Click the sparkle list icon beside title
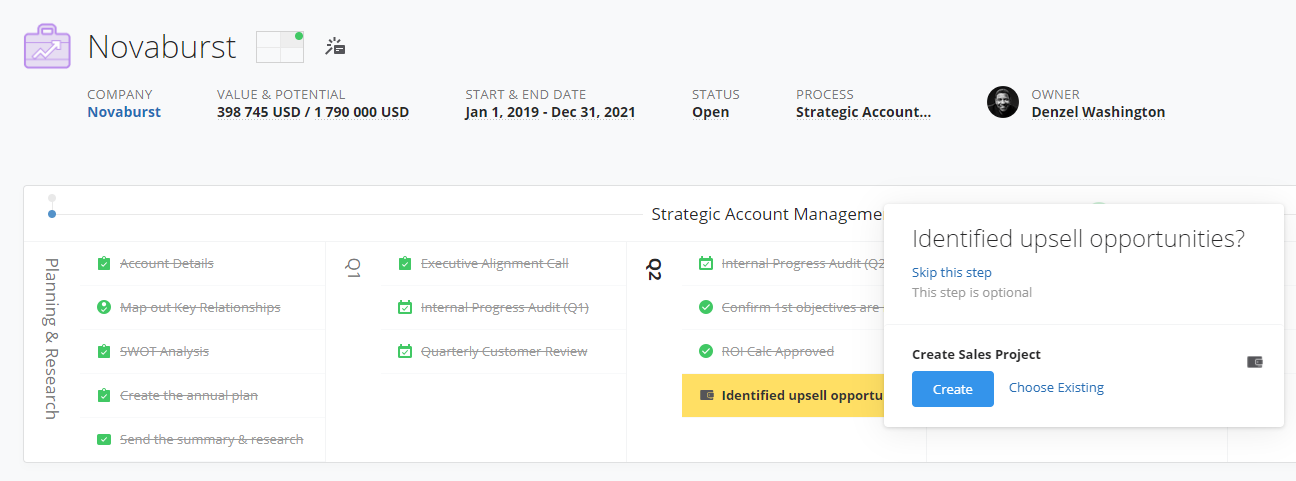This screenshot has width=1296, height=481. (x=336, y=46)
